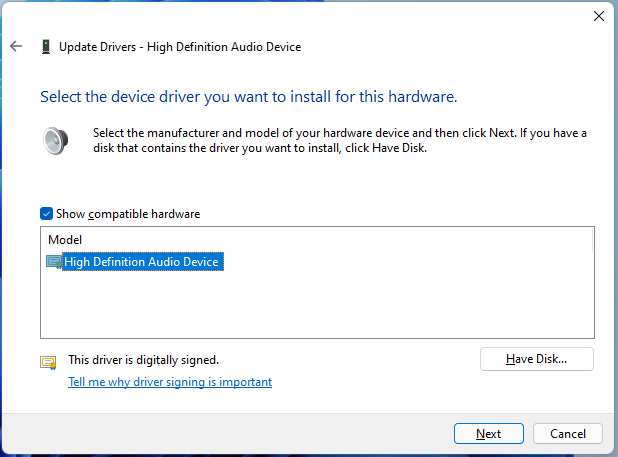The height and width of the screenshot is (457, 618).
Task: Click the digitally signed certificate icon
Action: click(x=48, y=362)
